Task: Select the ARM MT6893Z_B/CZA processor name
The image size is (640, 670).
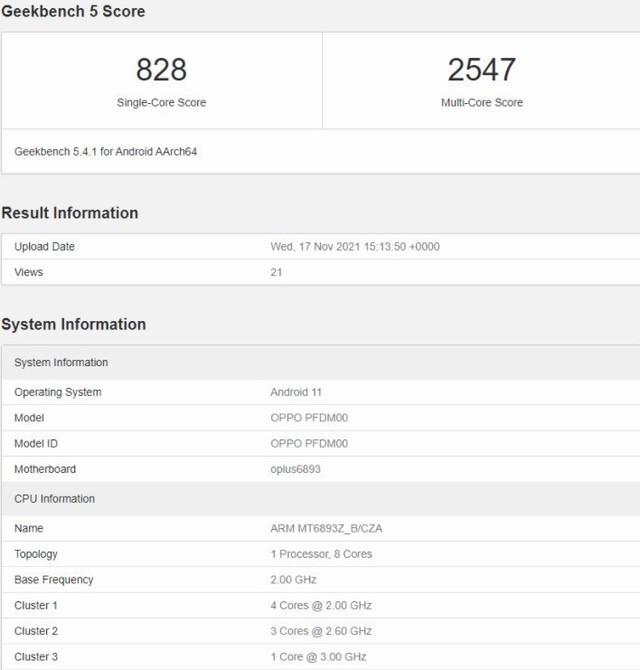Action: (x=326, y=528)
